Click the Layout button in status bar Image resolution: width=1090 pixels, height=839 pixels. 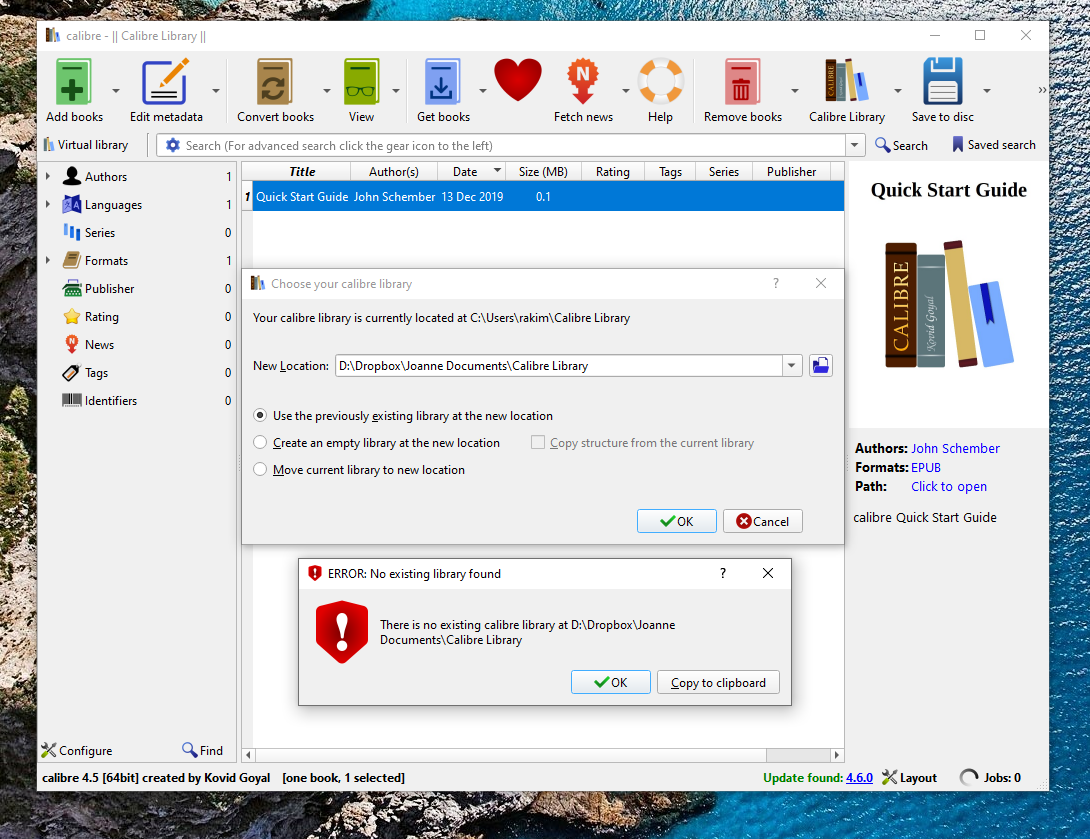click(x=909, y=777)
